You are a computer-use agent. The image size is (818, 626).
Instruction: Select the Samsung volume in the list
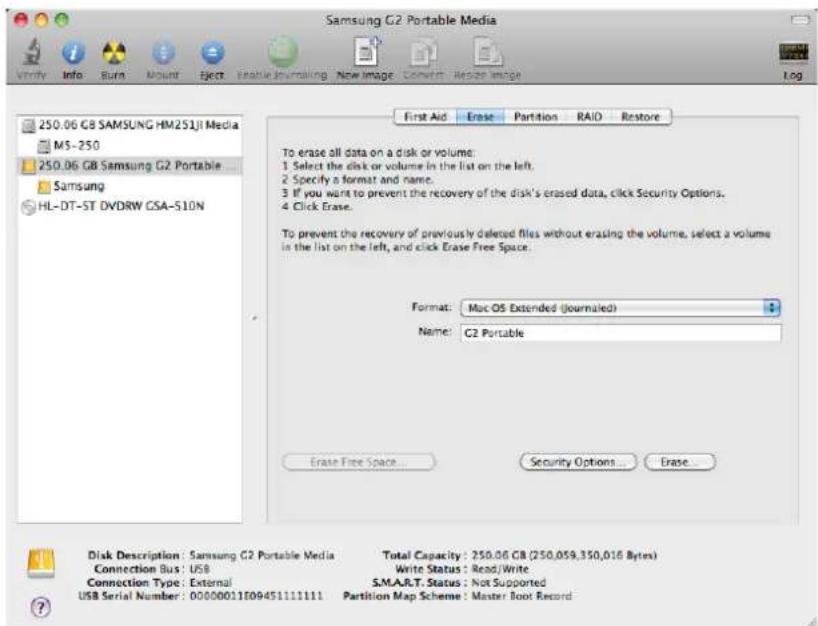(130, 186)
